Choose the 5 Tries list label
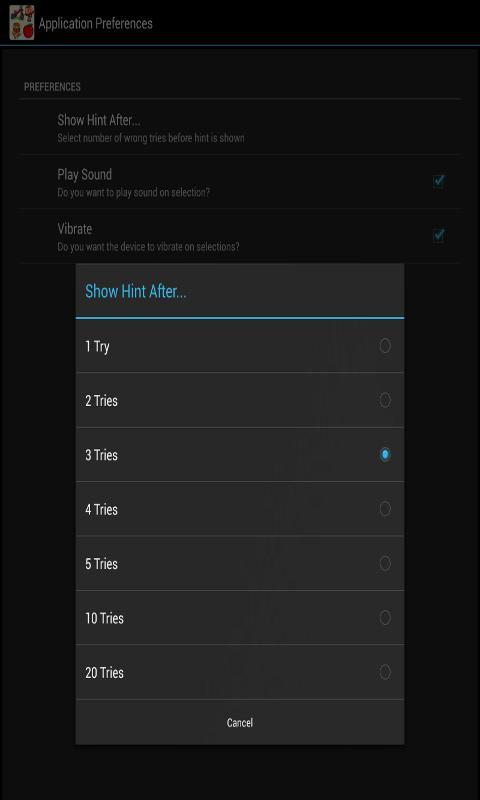The image size is (480, 800). pyautogui.click(x=102, y=564)
